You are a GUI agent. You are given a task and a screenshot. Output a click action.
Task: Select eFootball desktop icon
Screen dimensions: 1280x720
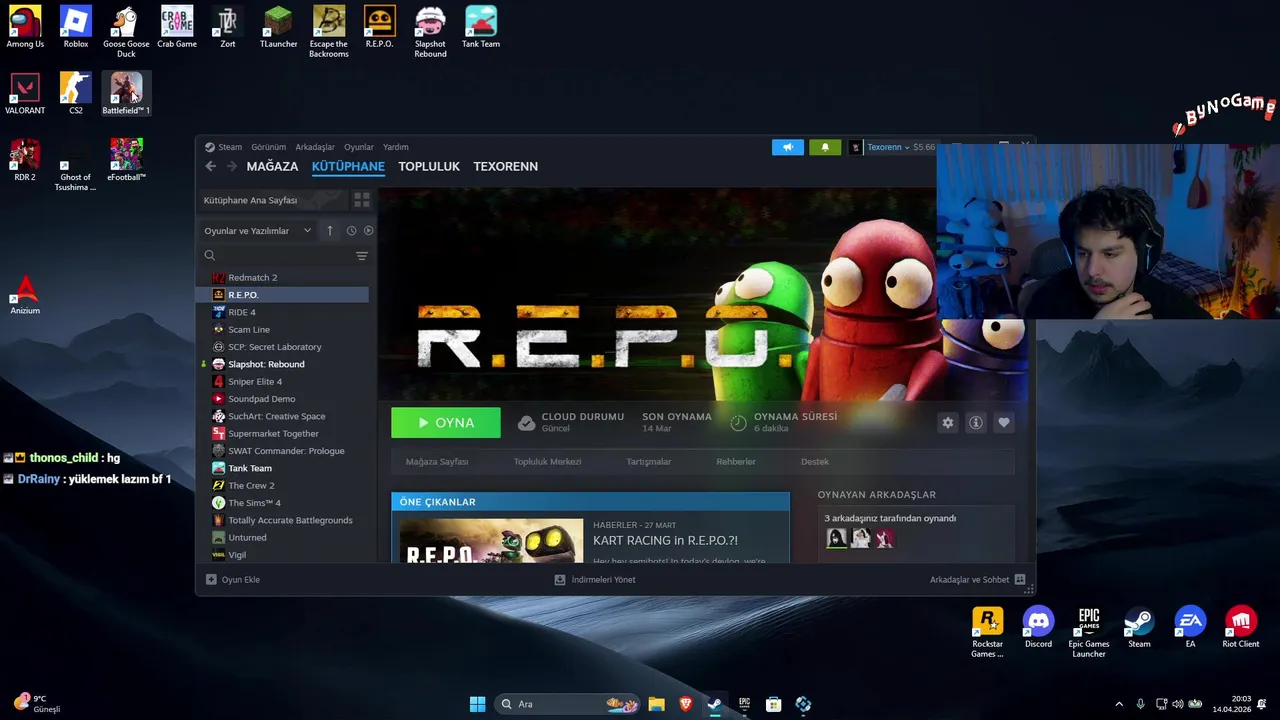[x=126, y=160]
